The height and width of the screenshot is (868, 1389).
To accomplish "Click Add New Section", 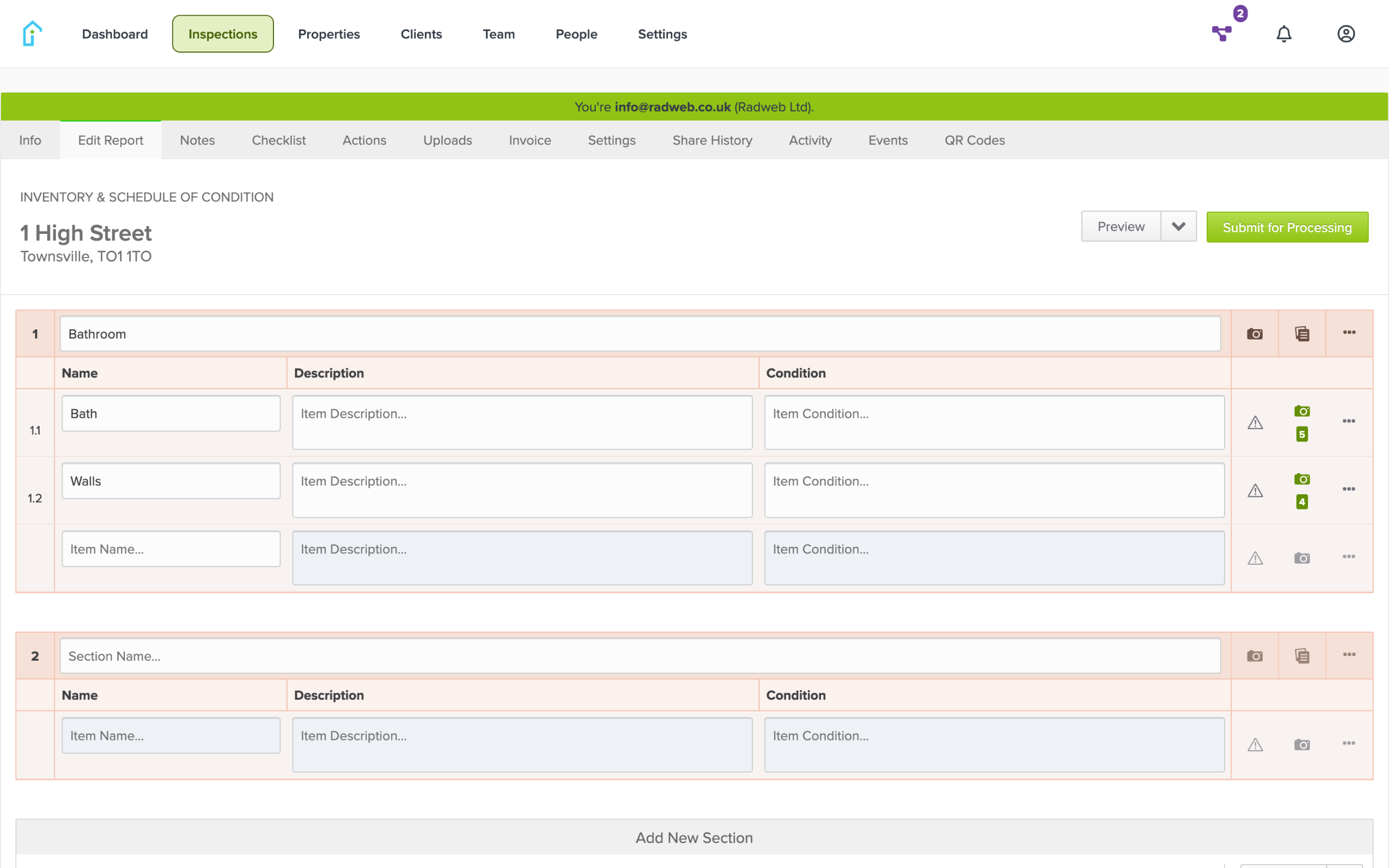I will click(x=694, y=838).
